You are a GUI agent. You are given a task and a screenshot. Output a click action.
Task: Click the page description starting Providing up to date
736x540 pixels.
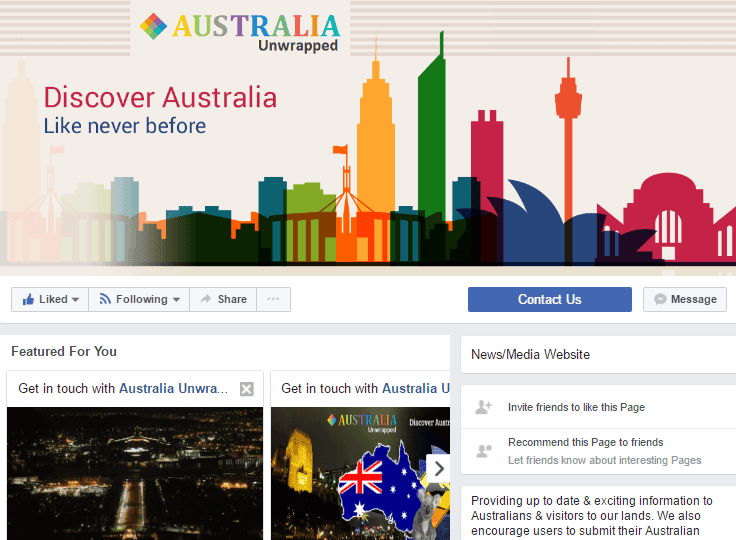[591, 516]
